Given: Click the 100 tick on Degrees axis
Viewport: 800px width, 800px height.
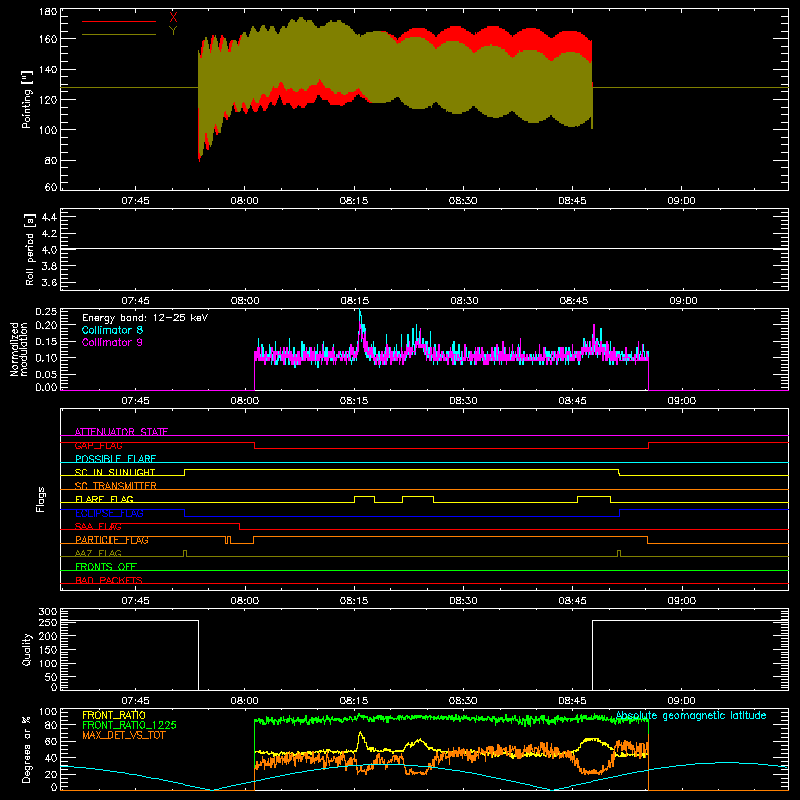Looking at the screenshot, I should coord(48,712).
